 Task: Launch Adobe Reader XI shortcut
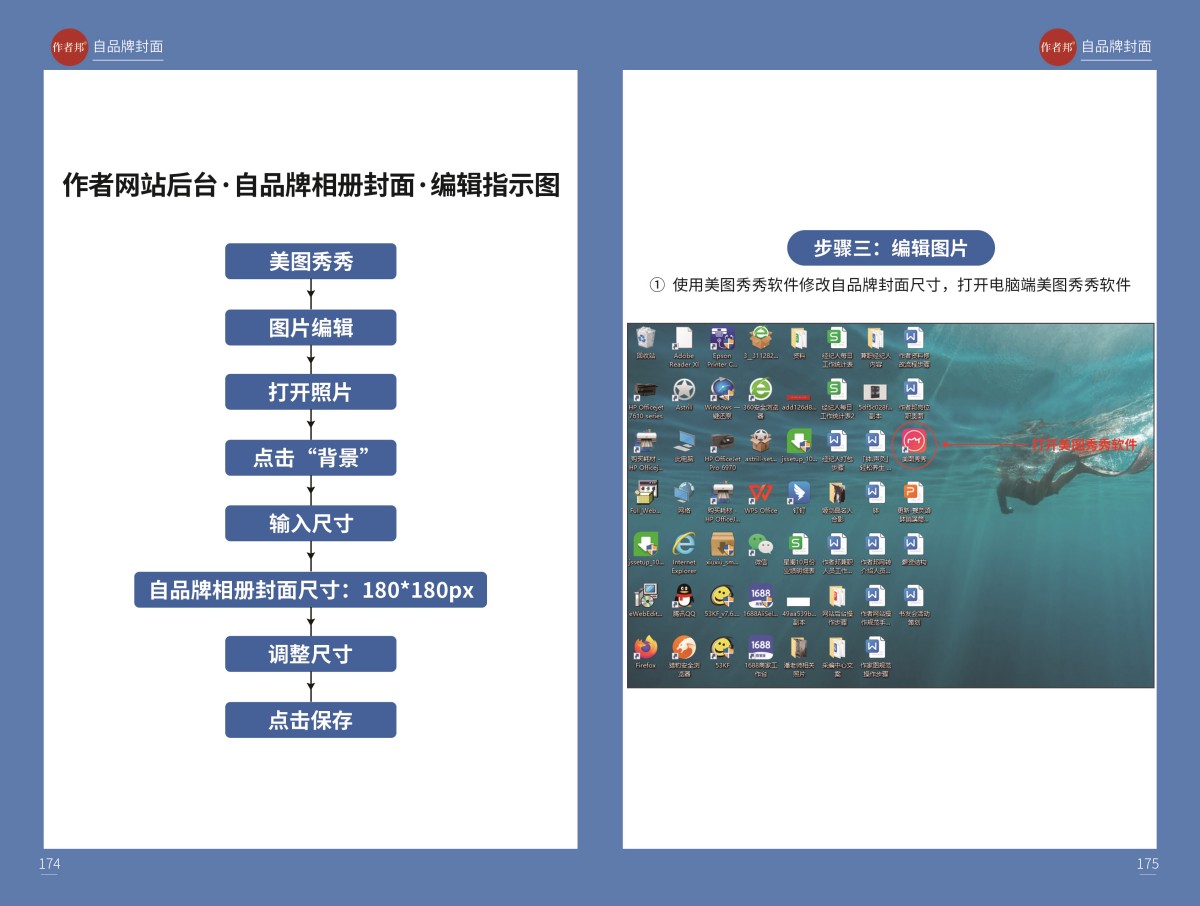click(x=683, y=339)
